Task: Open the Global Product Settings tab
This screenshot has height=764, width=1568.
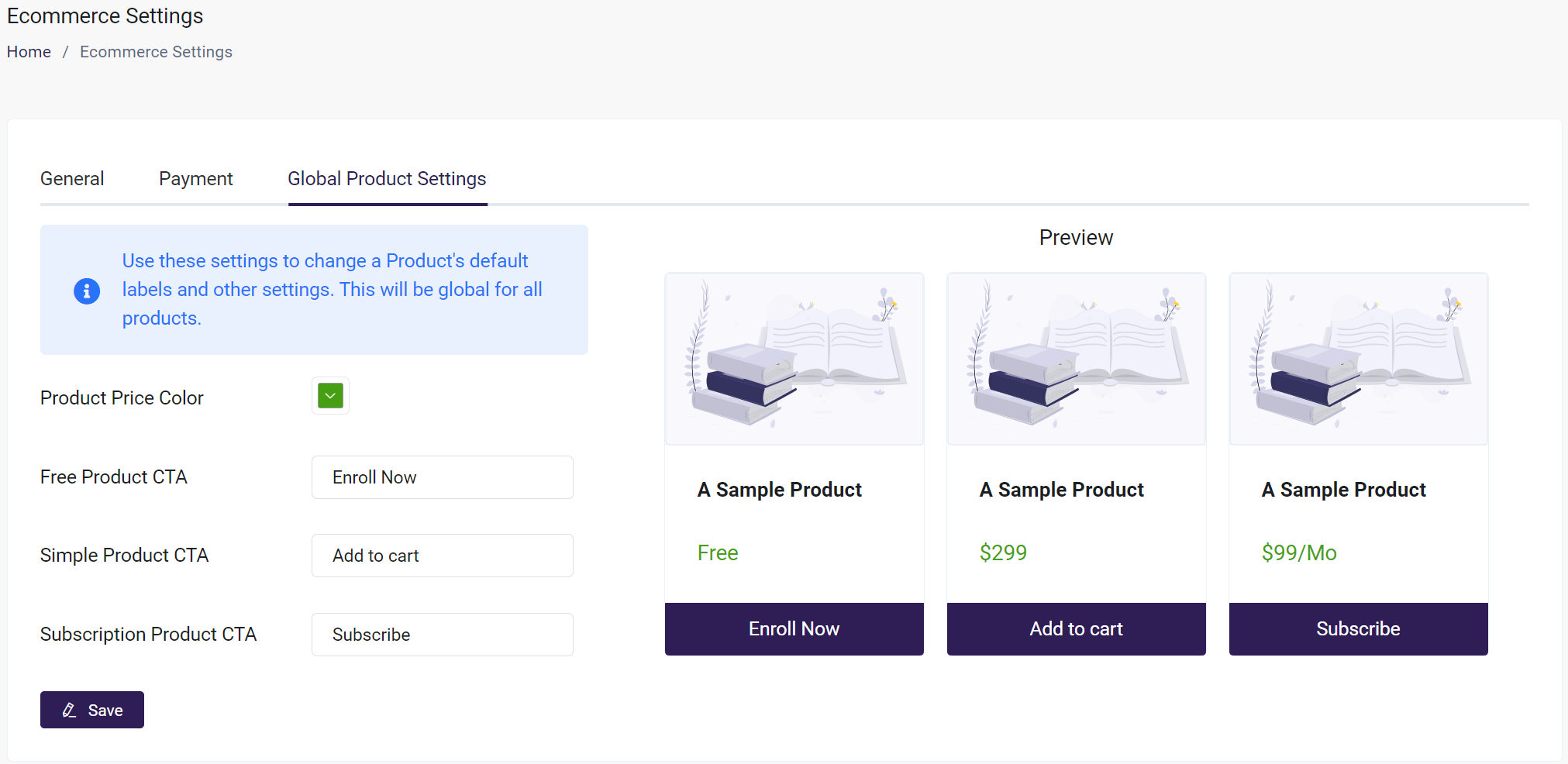Action: click(386, 178)
